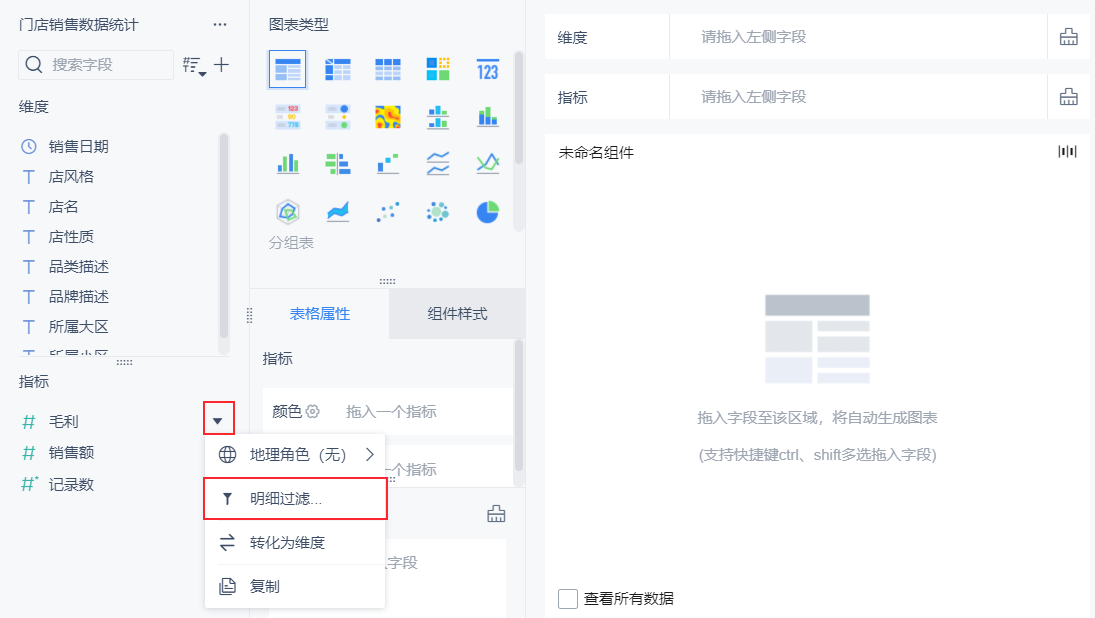The height and width of the screenshot is (618, 1095).
Task: Select the blue-green stacked column chart icon
Action: (x=487, y=117)
